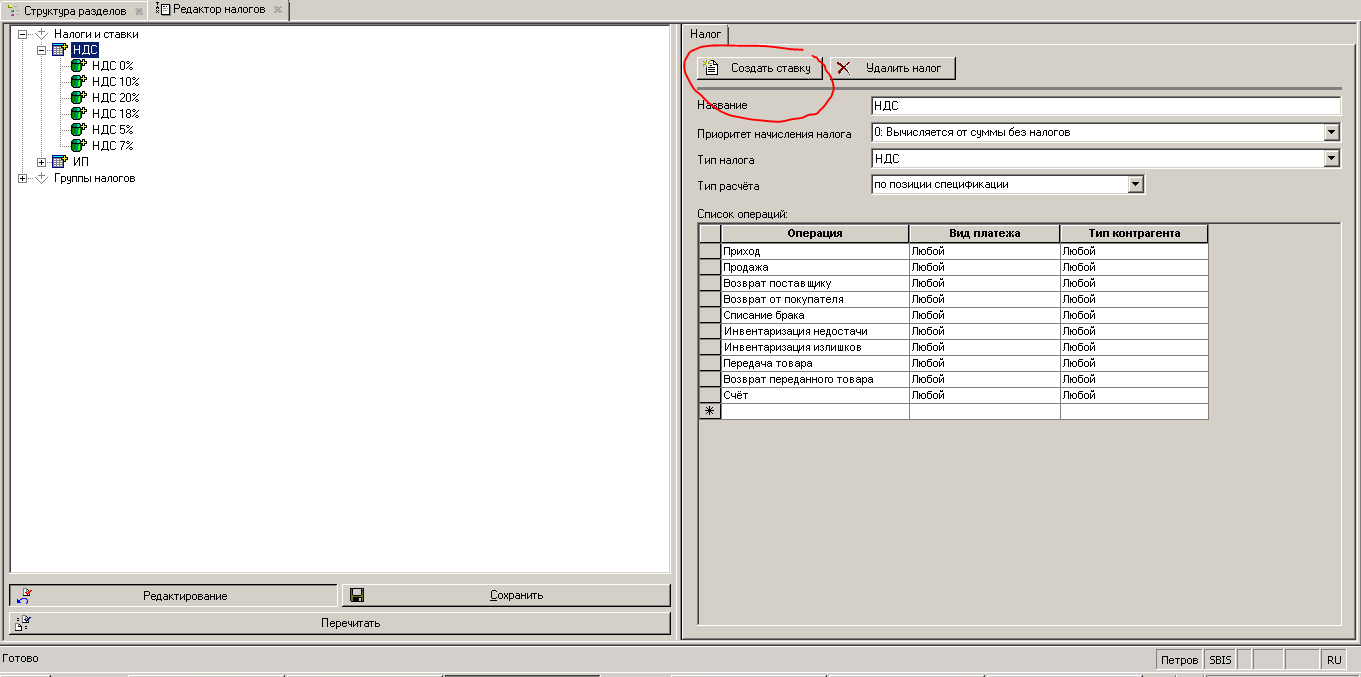
Task: Select НДС 18% in the tree
Action: 115,114
